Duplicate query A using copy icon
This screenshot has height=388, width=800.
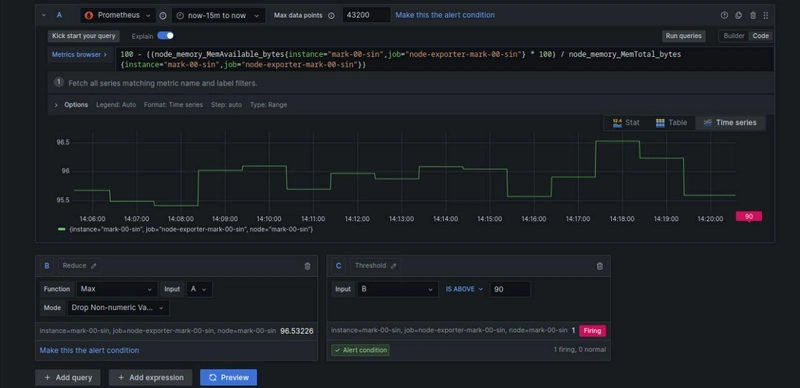[x=738, y=15]
